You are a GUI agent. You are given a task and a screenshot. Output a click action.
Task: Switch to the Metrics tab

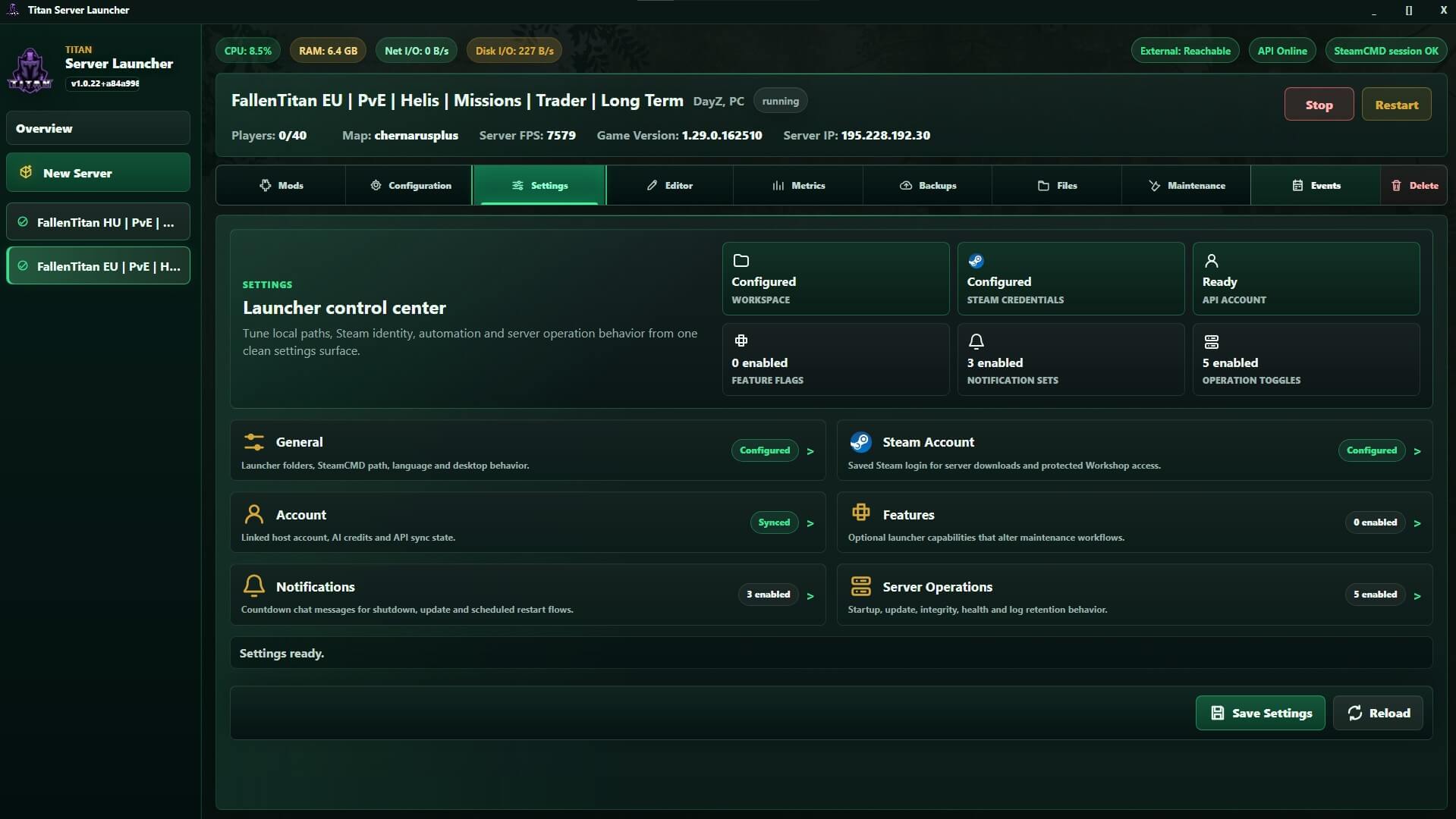click(x=798, y=185)
